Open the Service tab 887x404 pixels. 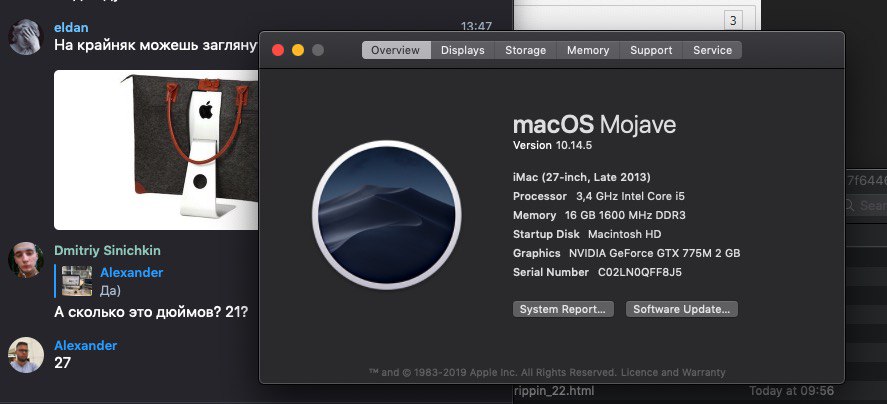712,50
